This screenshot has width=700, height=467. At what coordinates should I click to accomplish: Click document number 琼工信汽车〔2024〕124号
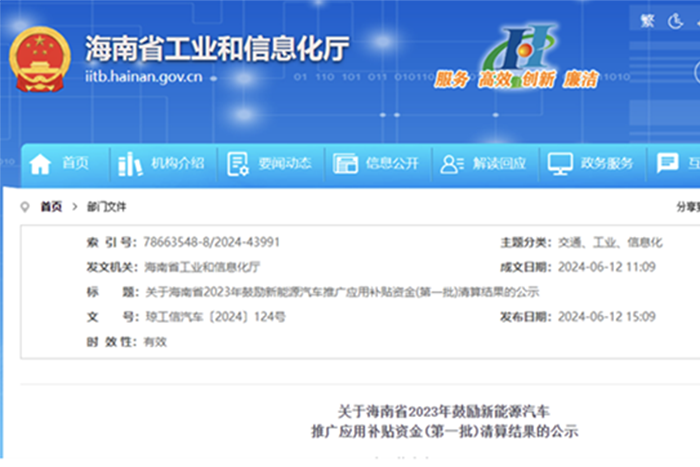coord(216,317)
